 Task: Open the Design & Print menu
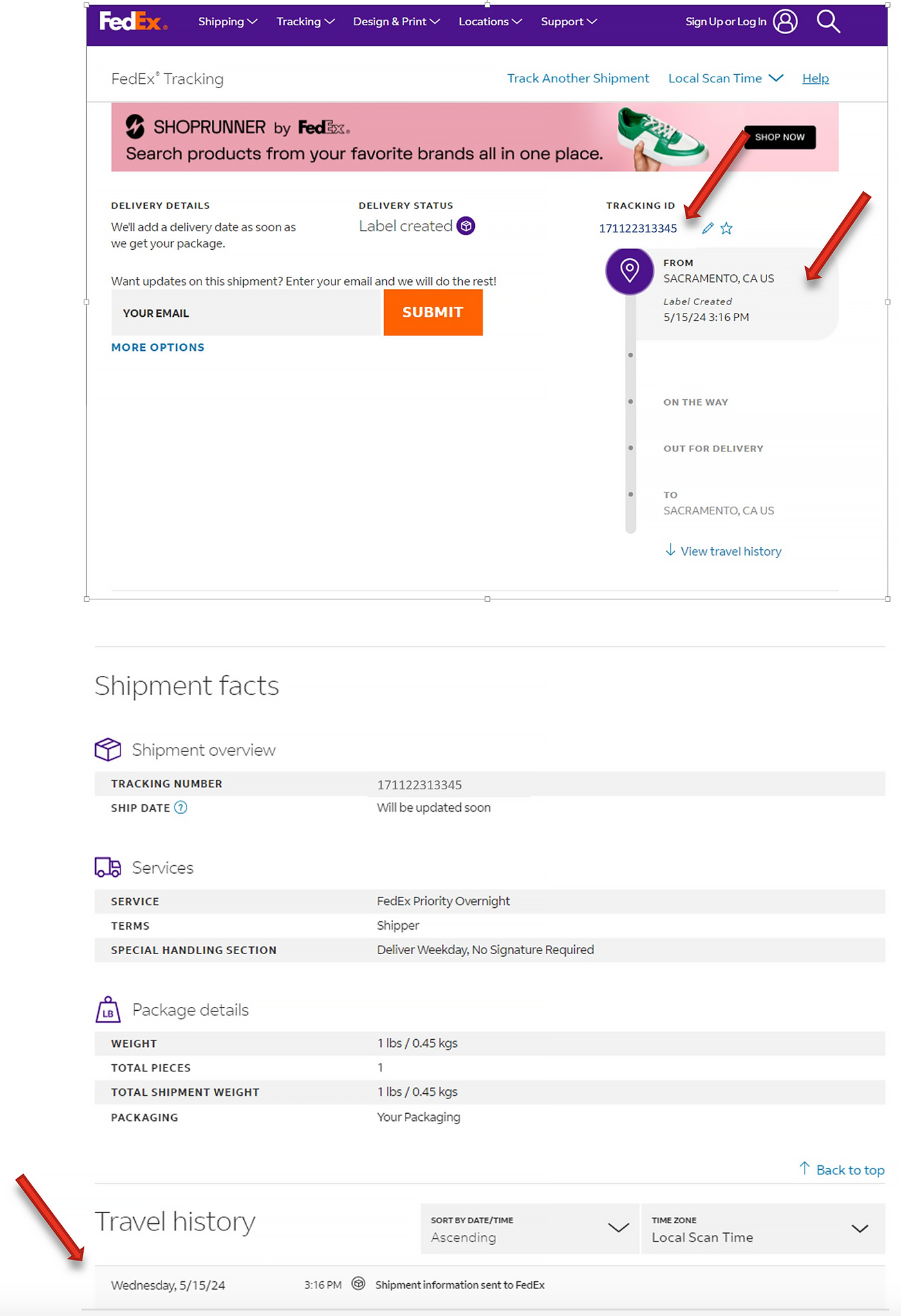[396, 21]
